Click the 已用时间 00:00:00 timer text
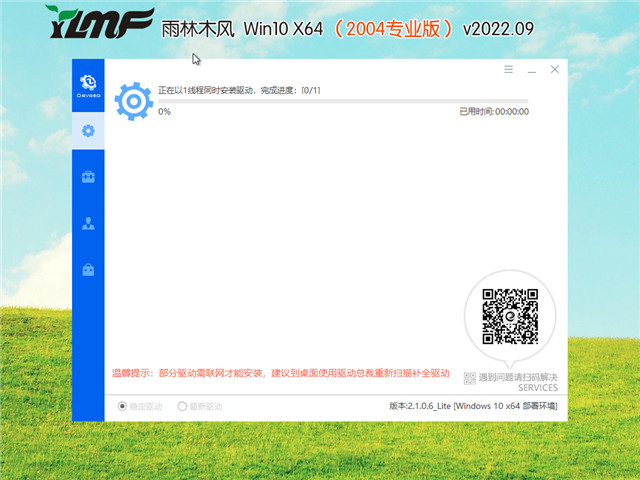Image resolution: width=640 pixels, height=480 pixels. coord(494,111)
